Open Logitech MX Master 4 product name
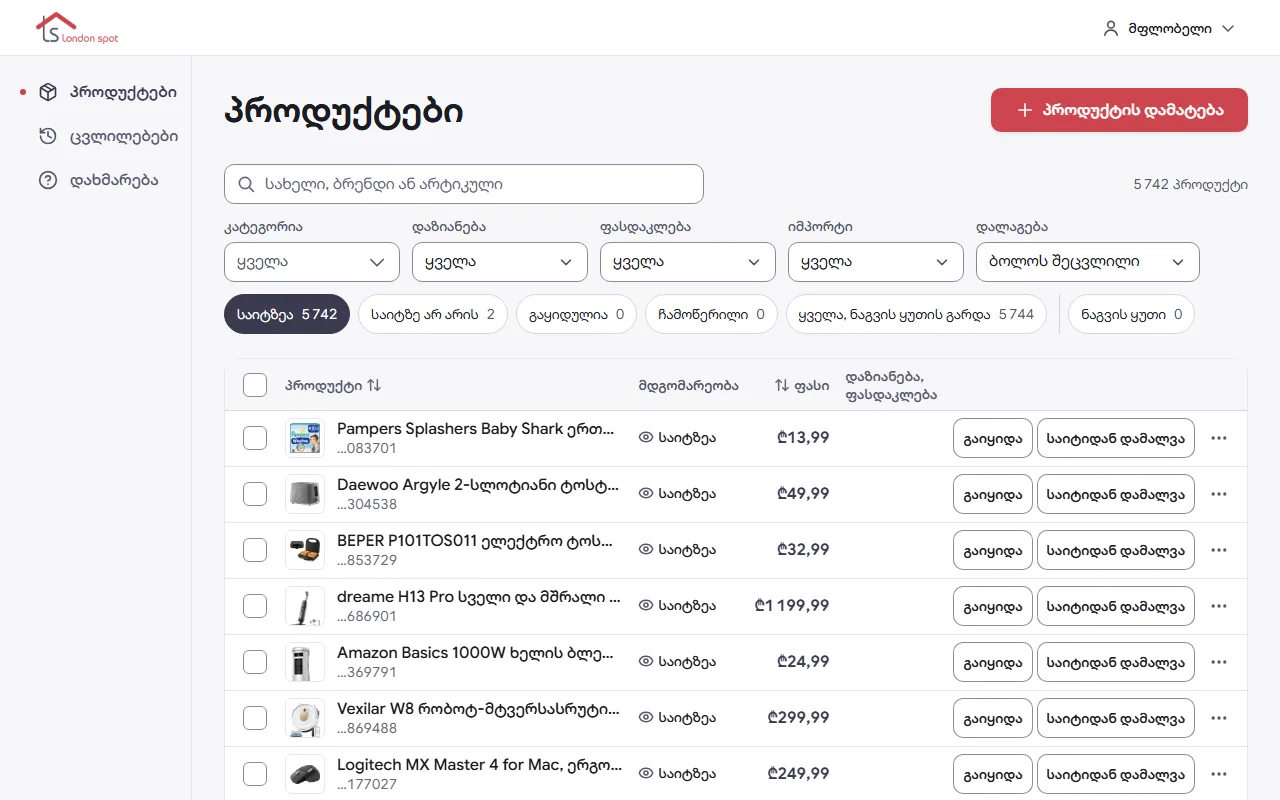Viewport: 1280px width, 800px height. pos(479,765)
